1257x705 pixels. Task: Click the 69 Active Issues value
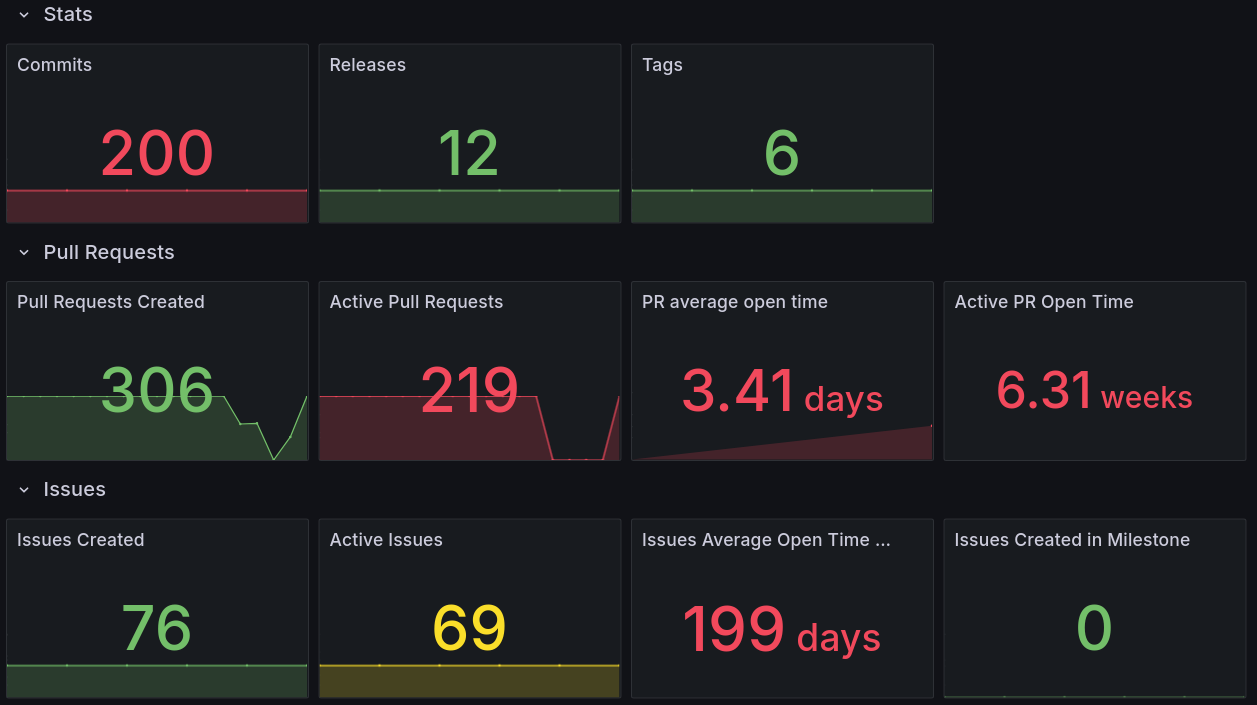(469, 629)
